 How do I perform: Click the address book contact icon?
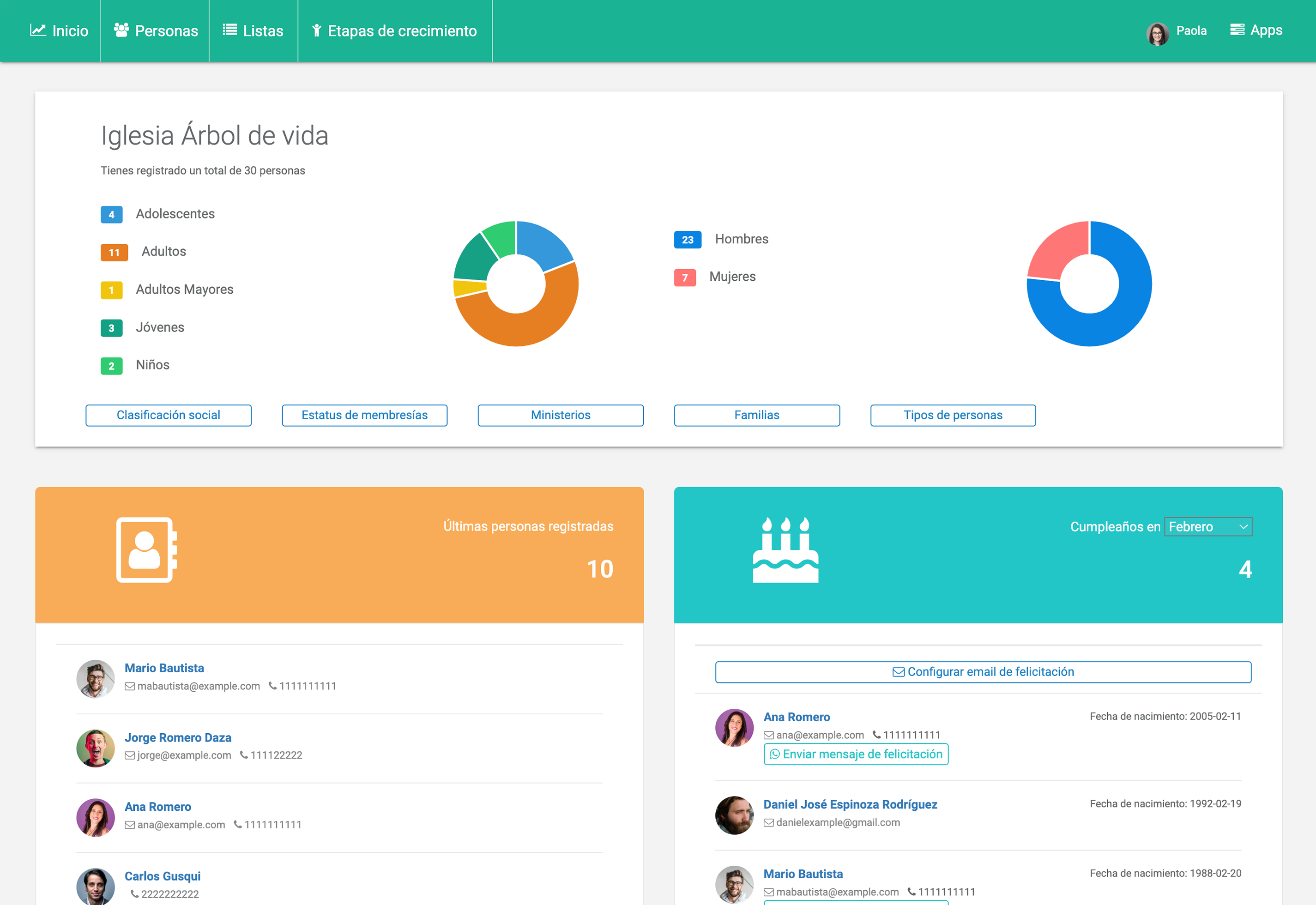pyautogui.click(x=147, y=549)
